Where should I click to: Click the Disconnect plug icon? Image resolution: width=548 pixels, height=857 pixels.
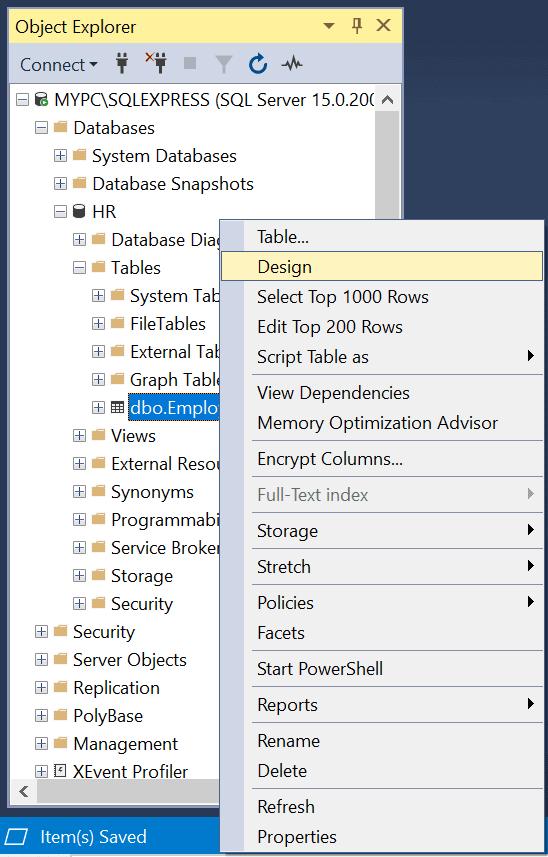157,63
